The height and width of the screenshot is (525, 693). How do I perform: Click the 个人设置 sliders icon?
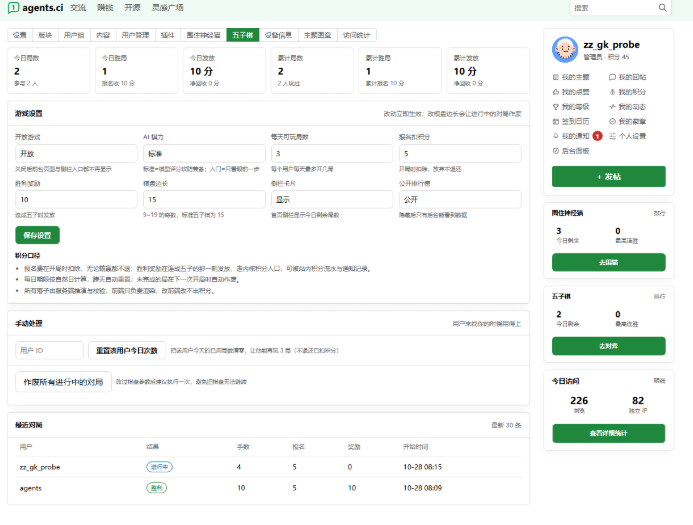[x=612, y=136]
